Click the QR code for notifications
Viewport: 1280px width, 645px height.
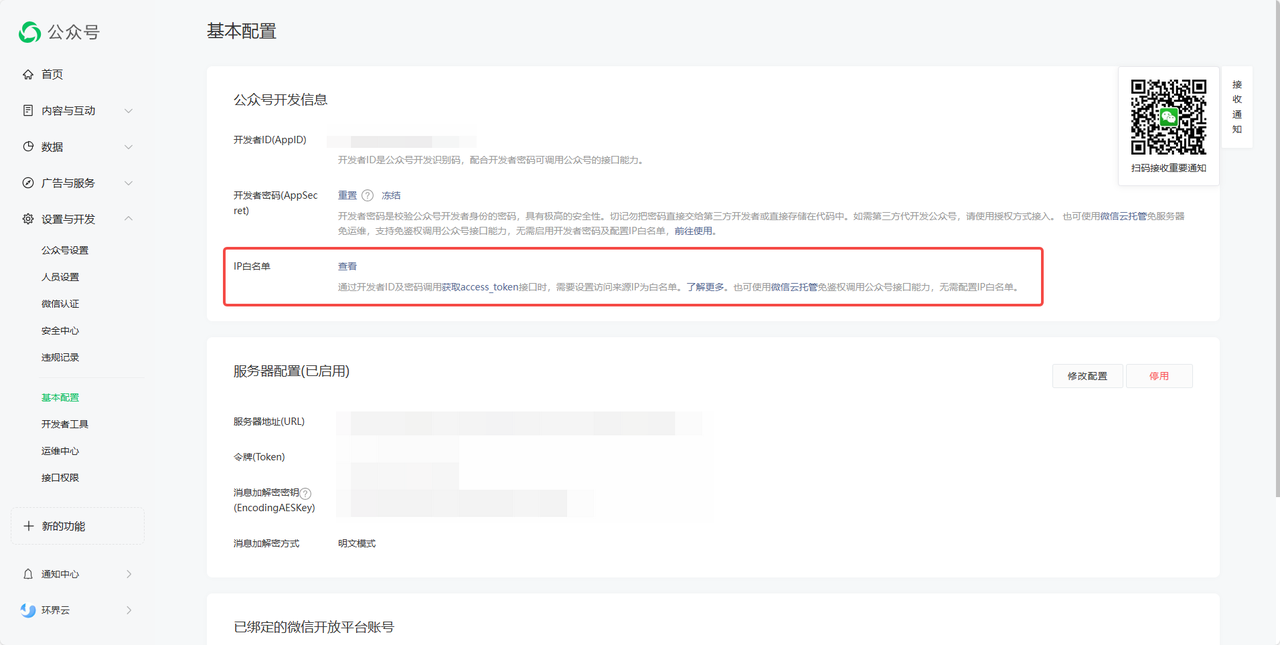tap(1168, 117)
